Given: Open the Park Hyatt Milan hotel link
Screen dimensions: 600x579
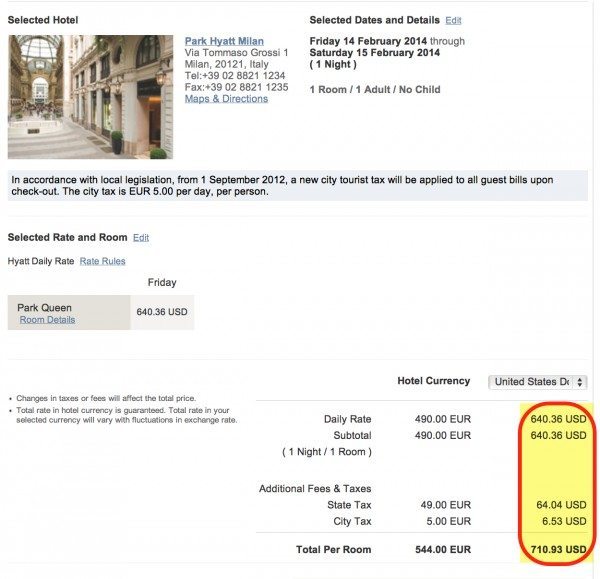Looking at the screenshot, I should [x=224, y=41].
